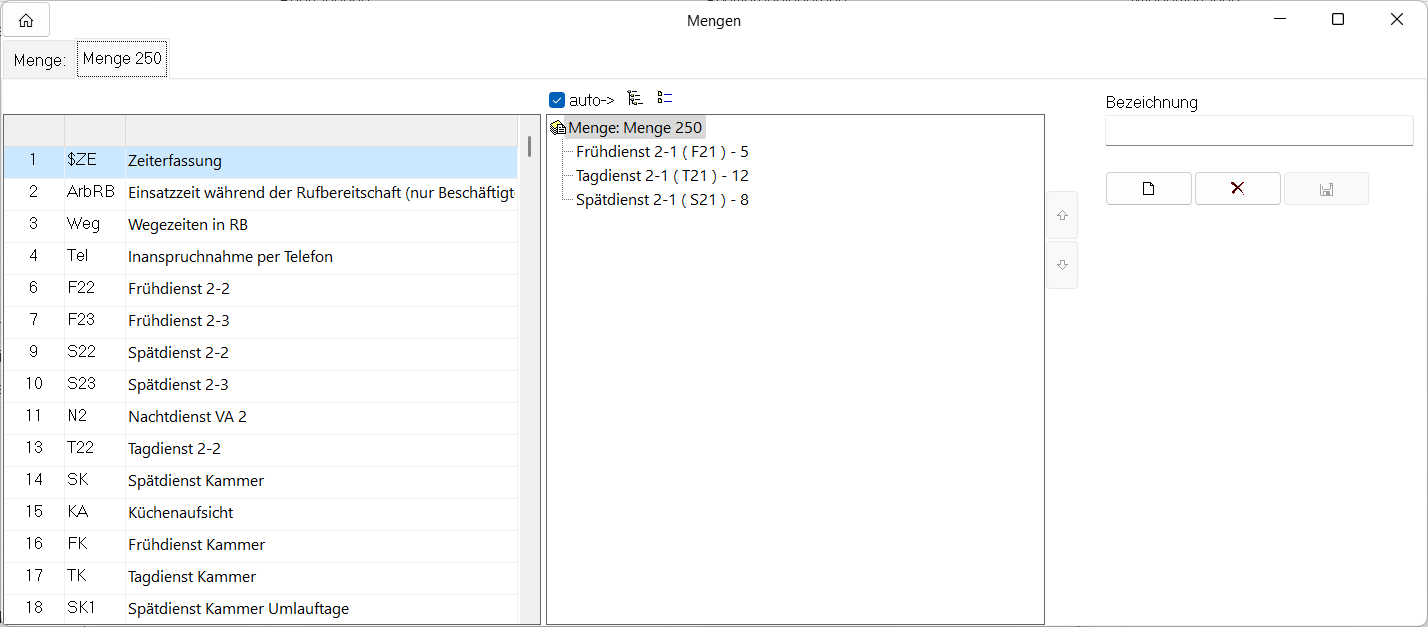The width and height of the screenshot is (1428, 627).
Task: Select Spätdienst 2-1 (S21) tree entry
Action: (x=662, y=200)
